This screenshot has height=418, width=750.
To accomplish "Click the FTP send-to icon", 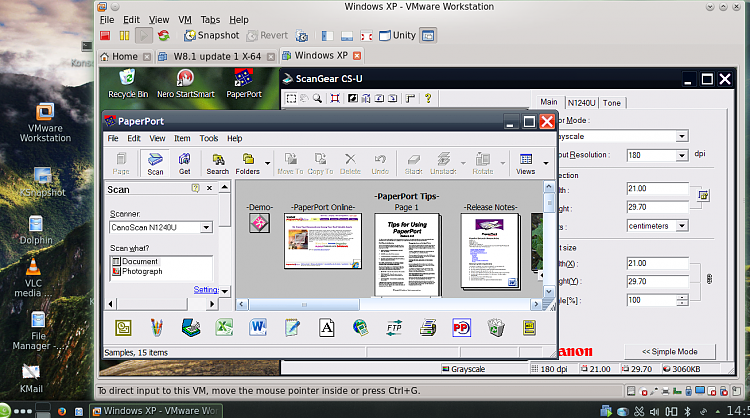I will pos(394,328).
